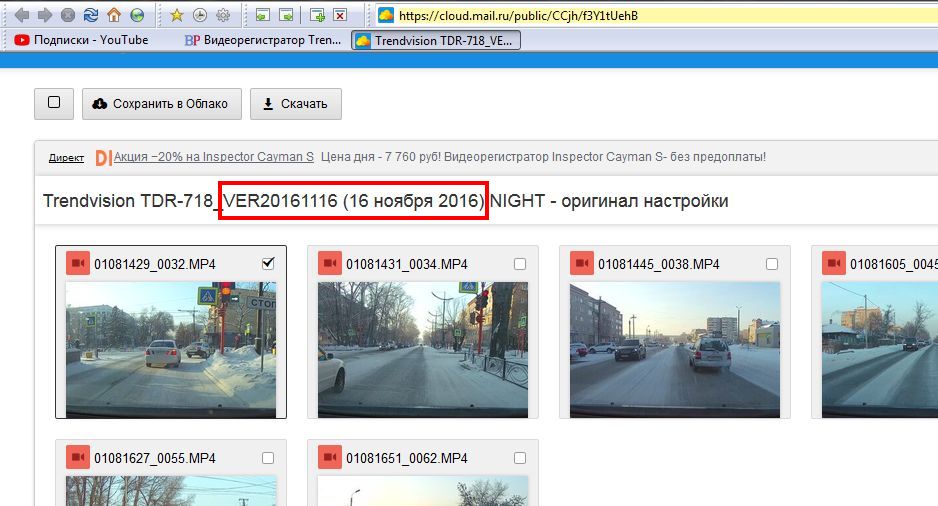The image size is (938, 506).
Task: Toggle the select-all checkbox above file list
Action: pyautogui.click(x=54, y=103)
